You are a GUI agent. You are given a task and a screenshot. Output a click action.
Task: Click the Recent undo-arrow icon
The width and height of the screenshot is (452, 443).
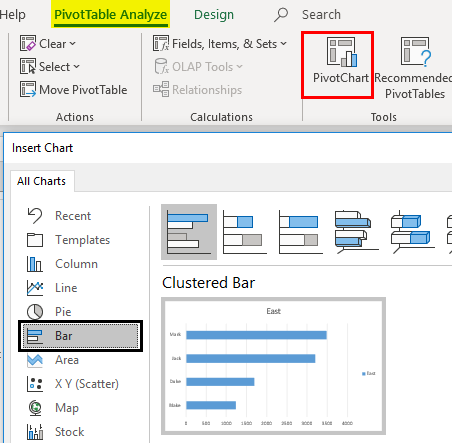click(35, 216)
